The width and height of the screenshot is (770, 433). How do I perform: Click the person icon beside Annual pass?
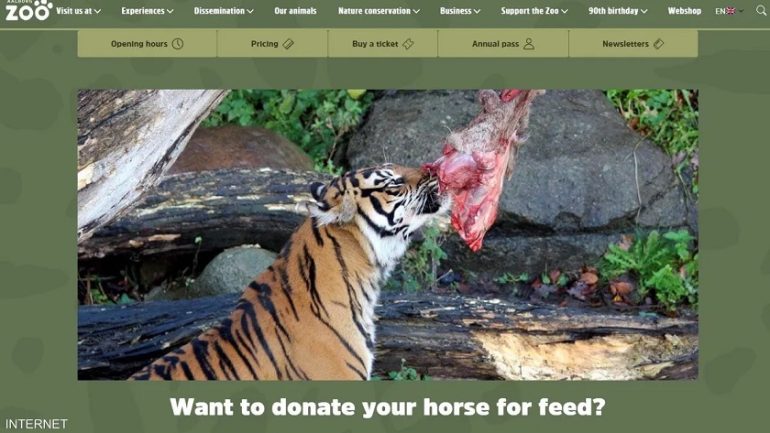529,44
